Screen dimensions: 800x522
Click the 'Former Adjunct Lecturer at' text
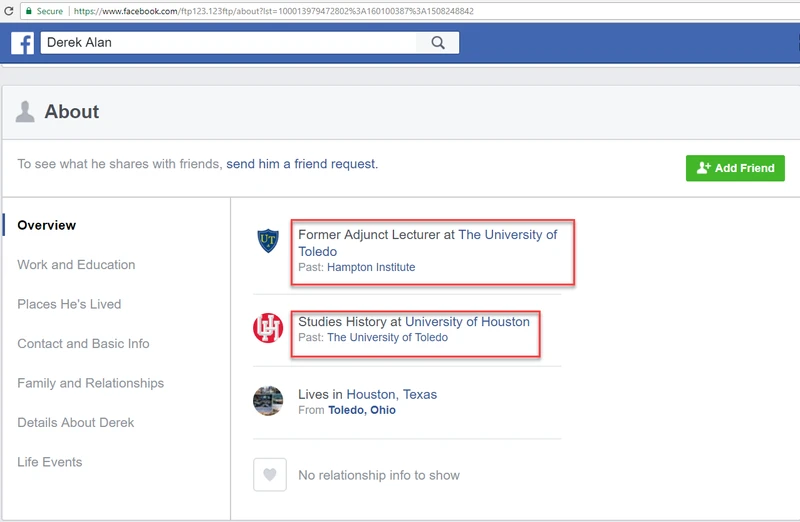pos(376,235)
